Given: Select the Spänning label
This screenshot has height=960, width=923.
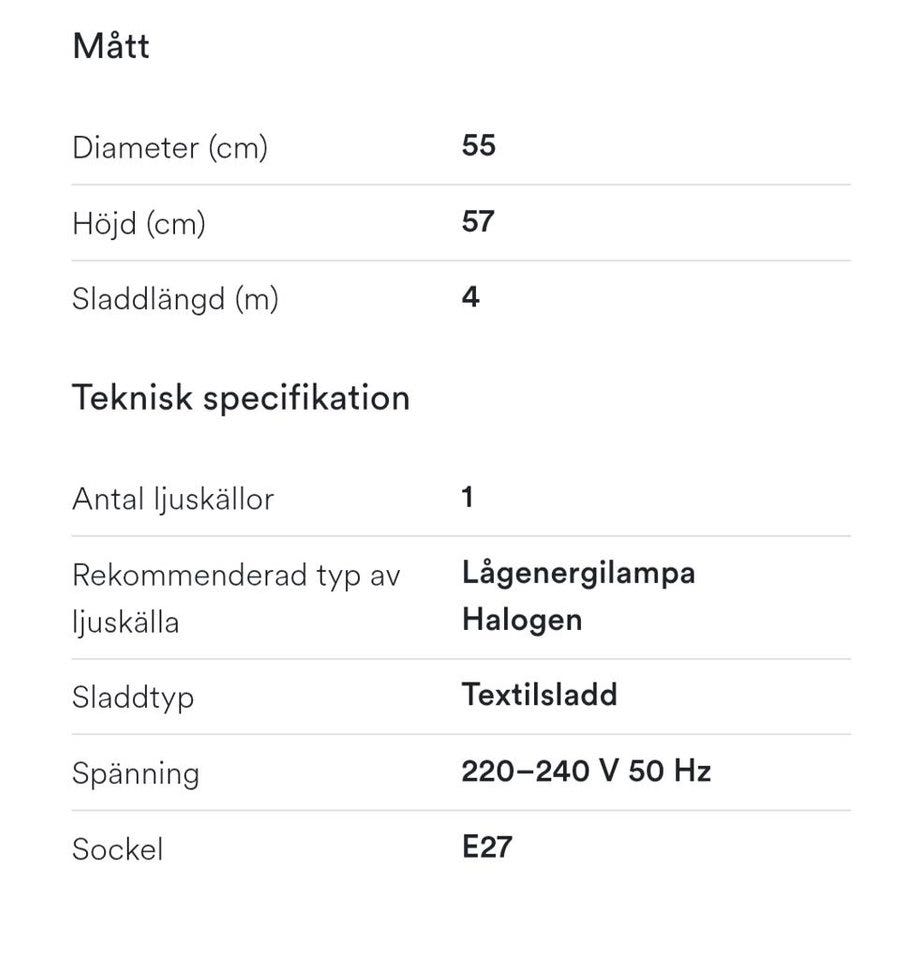Looking at the screenshot, I should (136, 773).
